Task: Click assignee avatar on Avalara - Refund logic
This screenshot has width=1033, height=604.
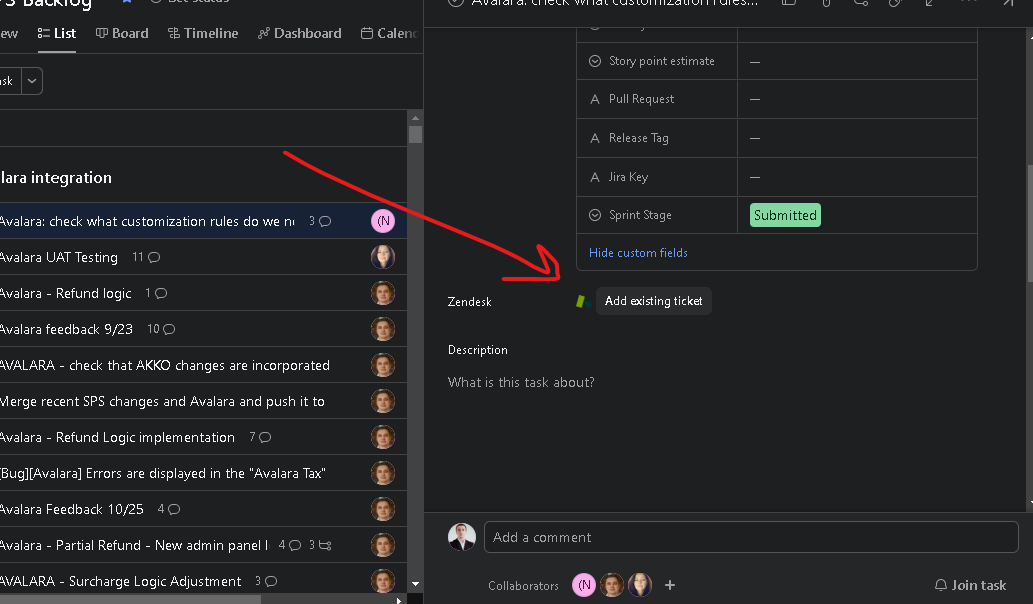Action: click(x=383, y=293)
